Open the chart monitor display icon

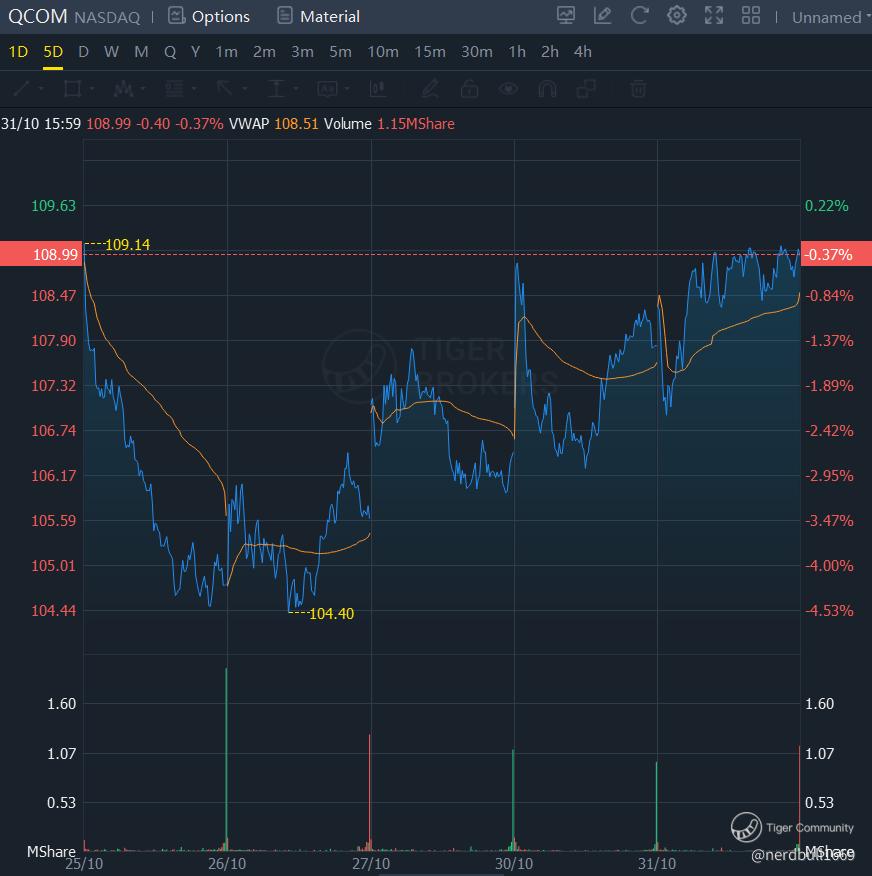[x=566, y=16]
